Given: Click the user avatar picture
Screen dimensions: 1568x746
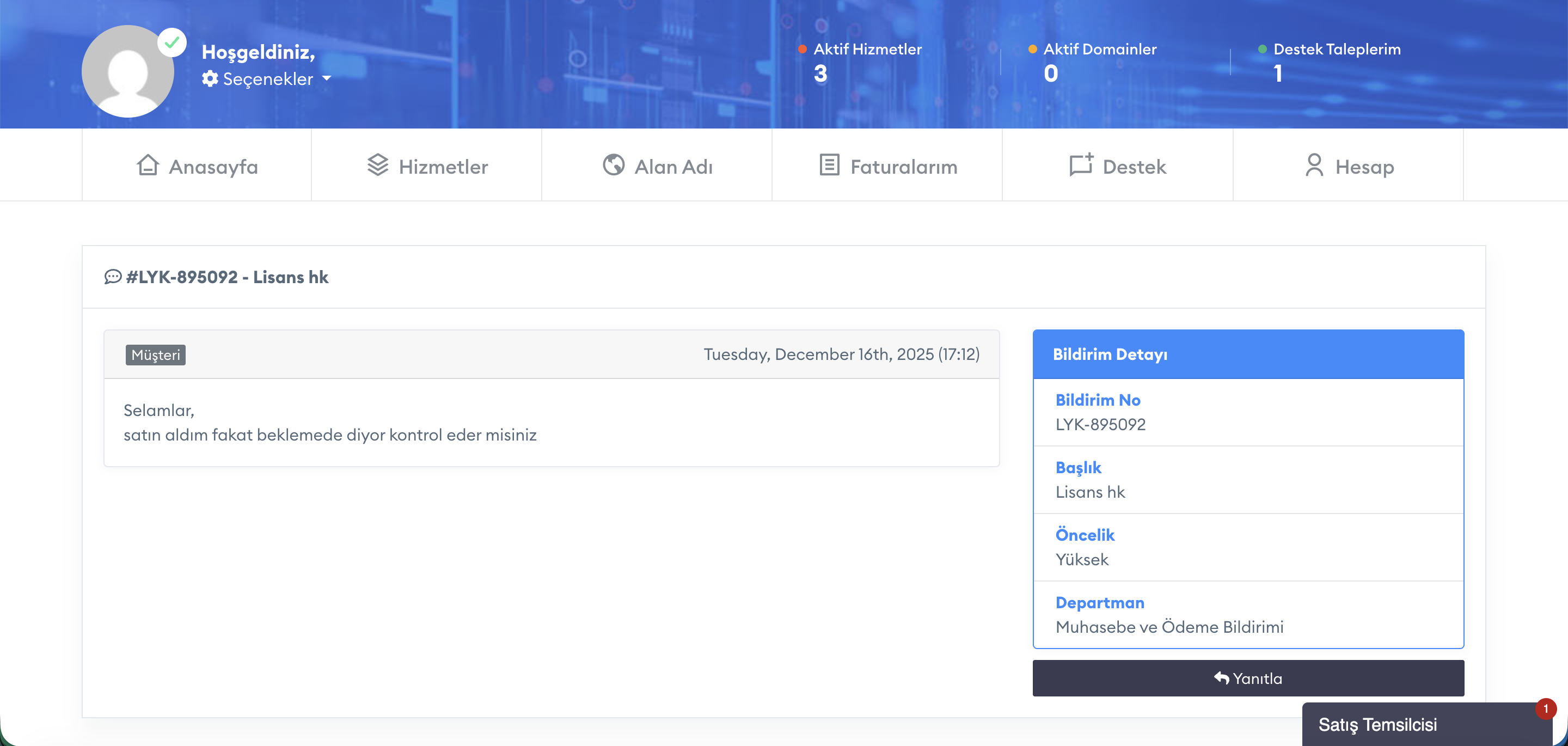Looking at the screenshot, I should click(x=128, y=71).
